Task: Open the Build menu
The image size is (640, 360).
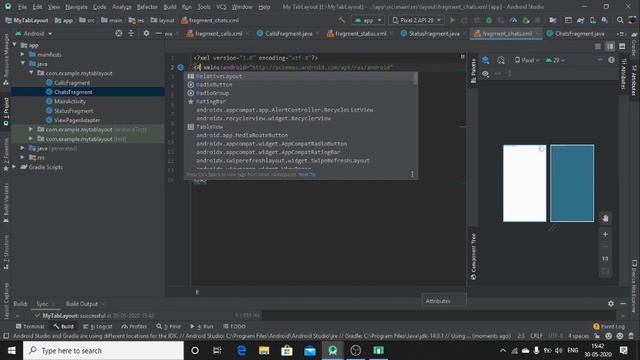Action: 170,7
